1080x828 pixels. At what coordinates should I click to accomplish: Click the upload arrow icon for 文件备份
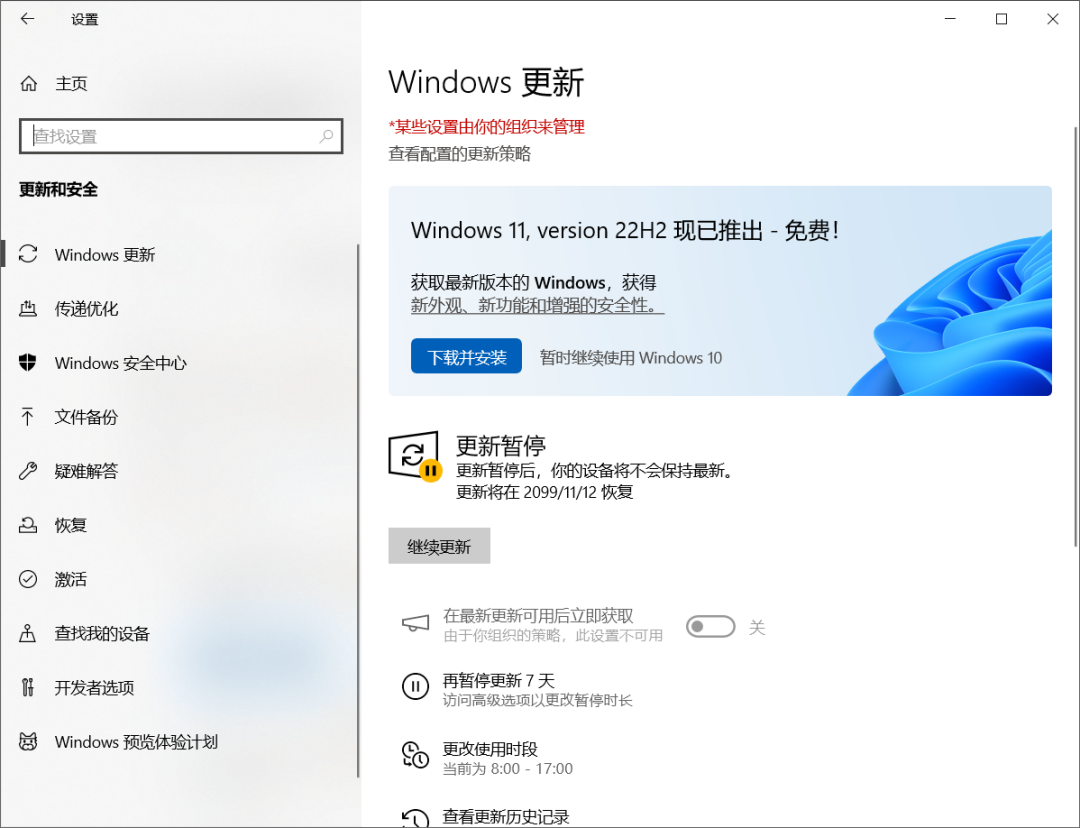(28, 416)
